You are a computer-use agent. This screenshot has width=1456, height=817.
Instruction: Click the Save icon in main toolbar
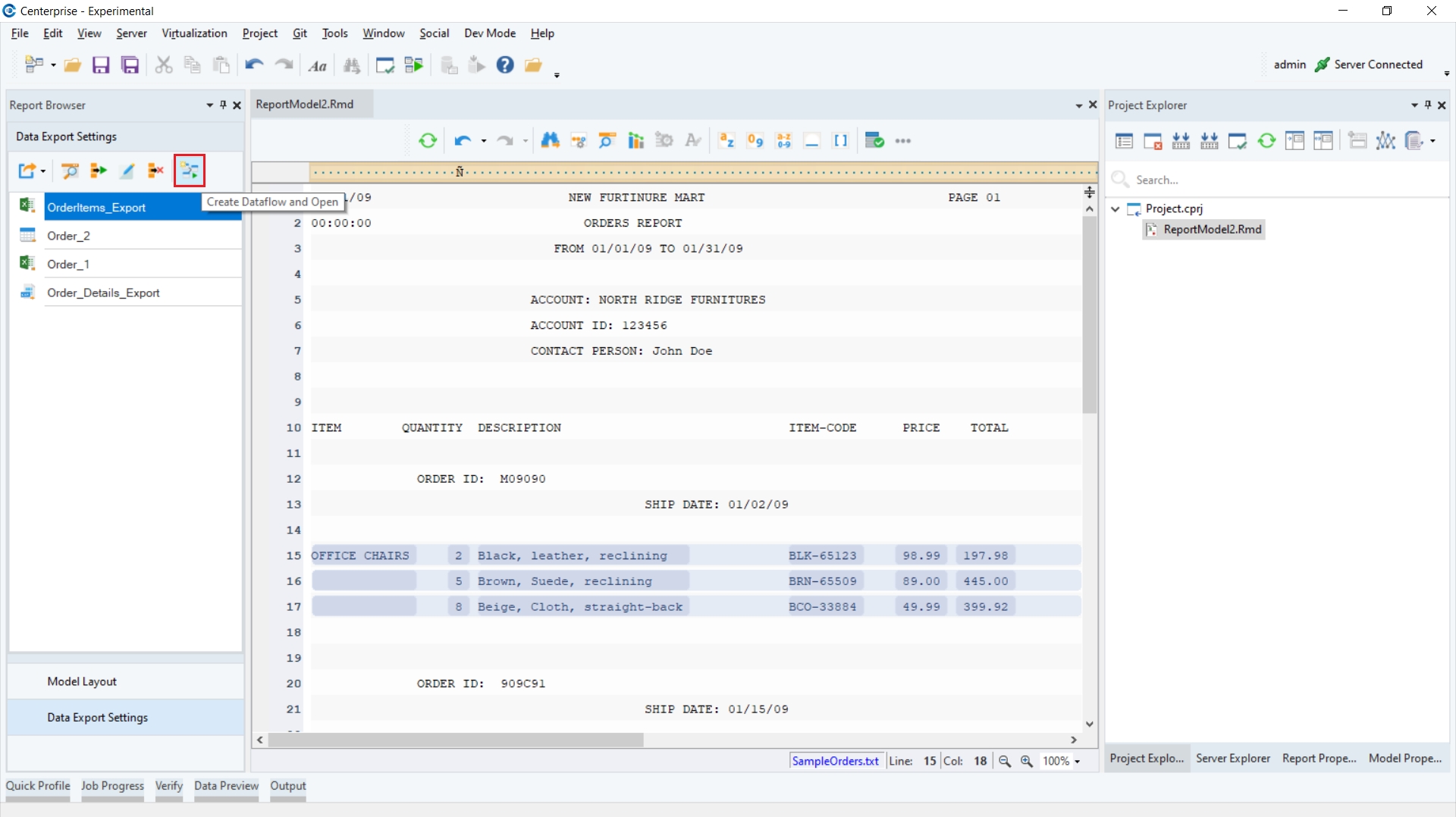point(101,65)
